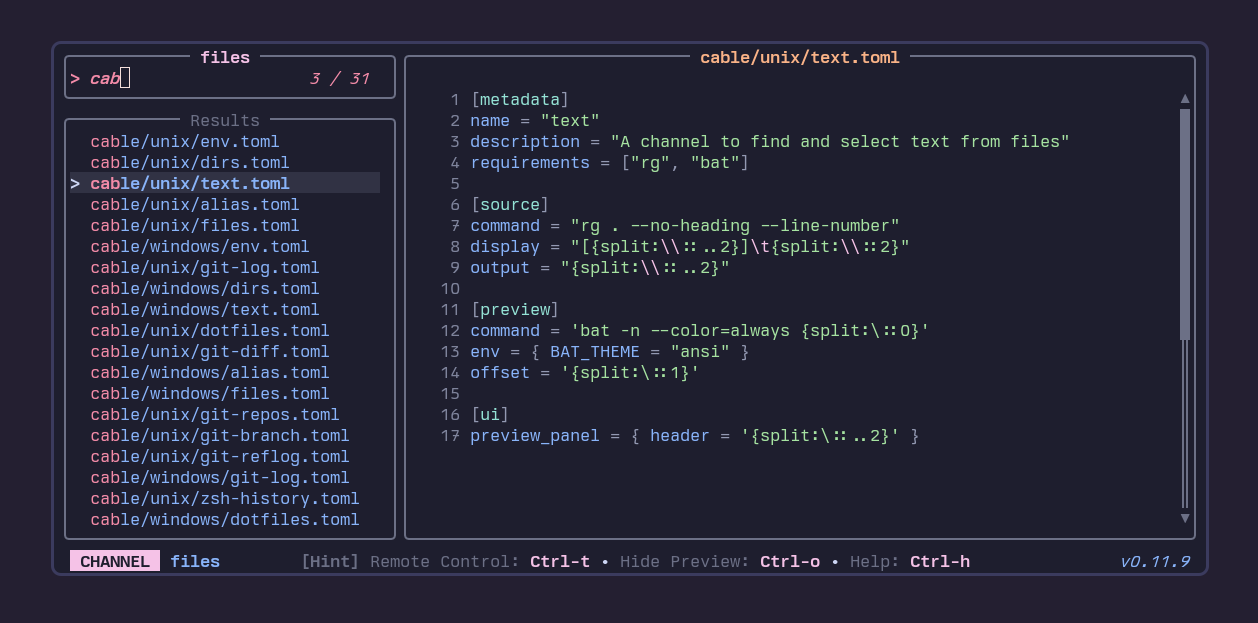Click the version label v0.11.9
The width and height of the screenshot is (1258, 623).
coord(1155,561)
